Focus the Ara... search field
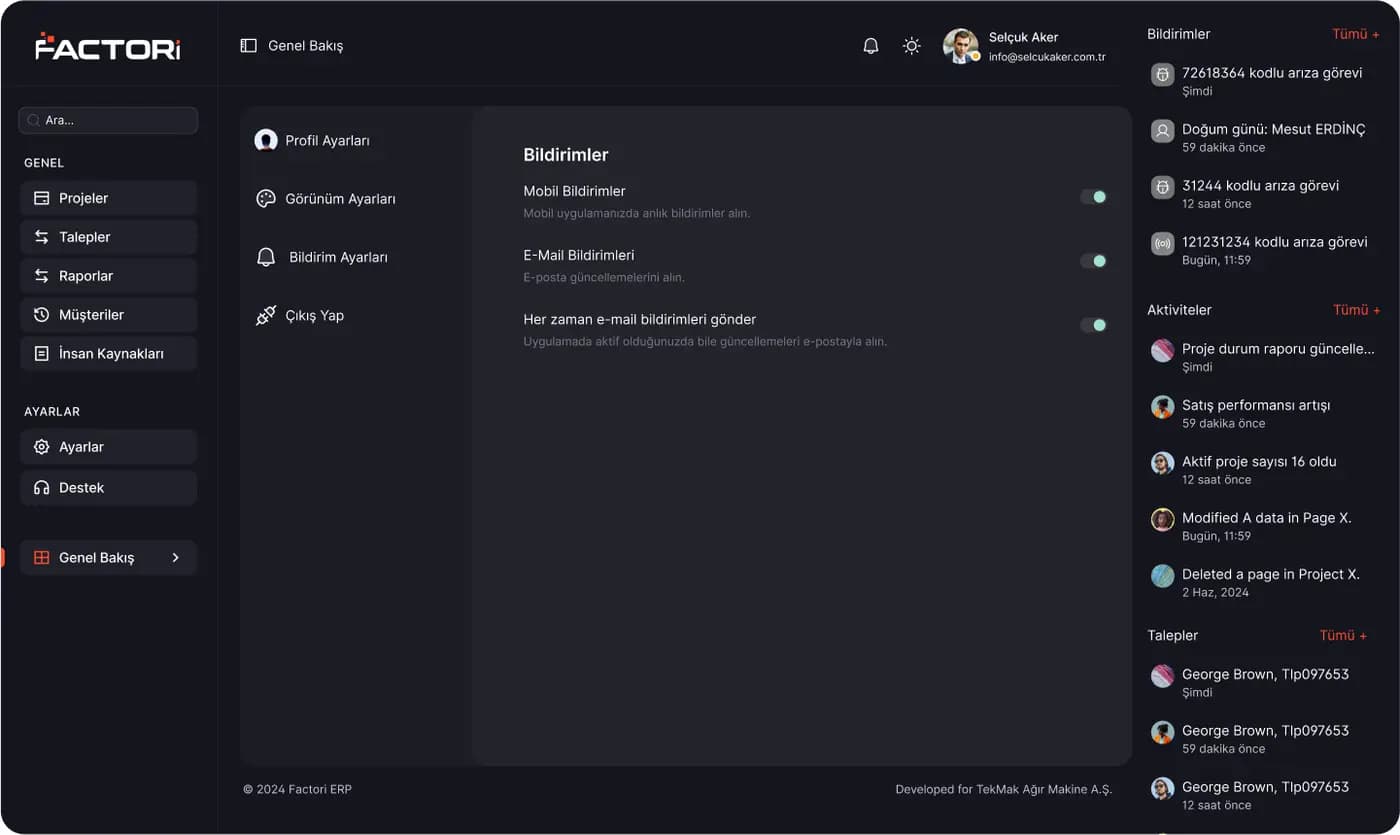This screenshot has width=1400, height=835. point(108,120)
